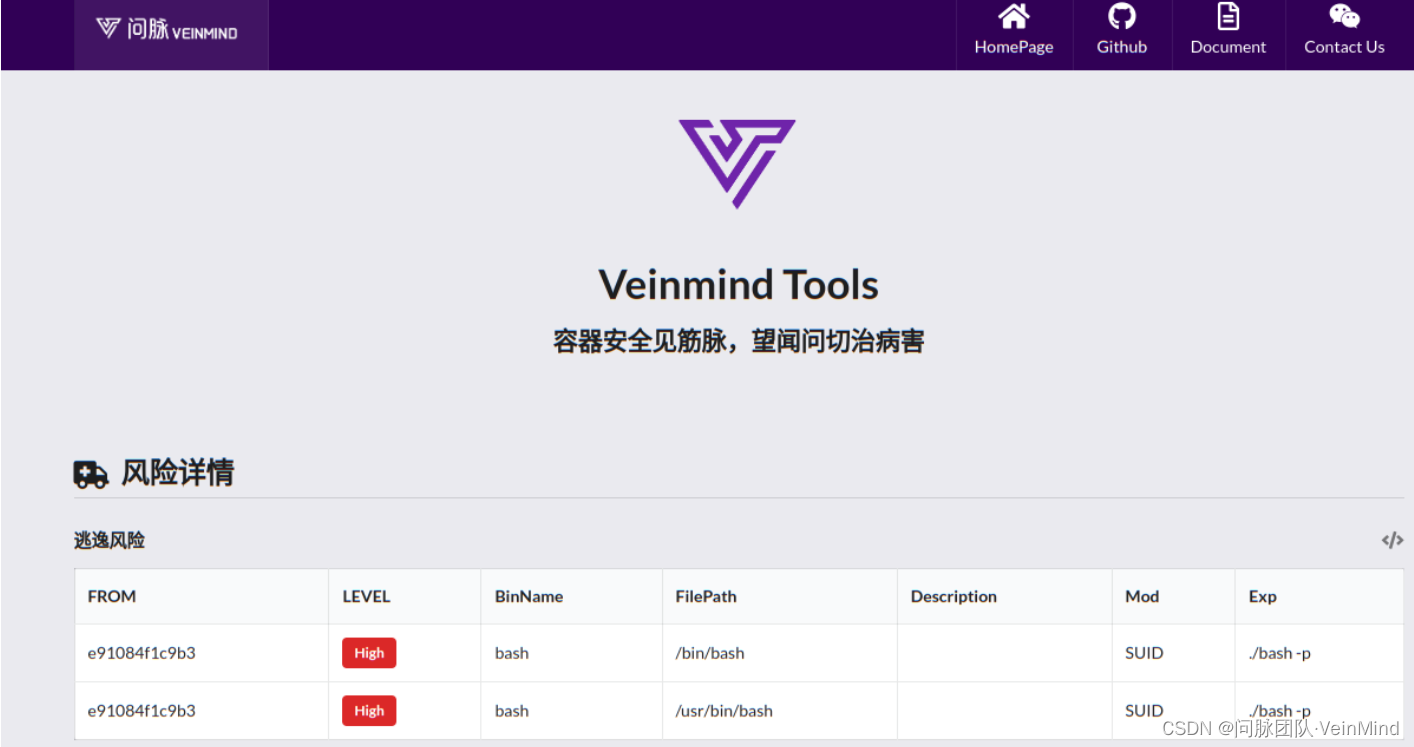Click the Document page icon
This screenshot has height=747, width=1414.
click(1228, 17)
